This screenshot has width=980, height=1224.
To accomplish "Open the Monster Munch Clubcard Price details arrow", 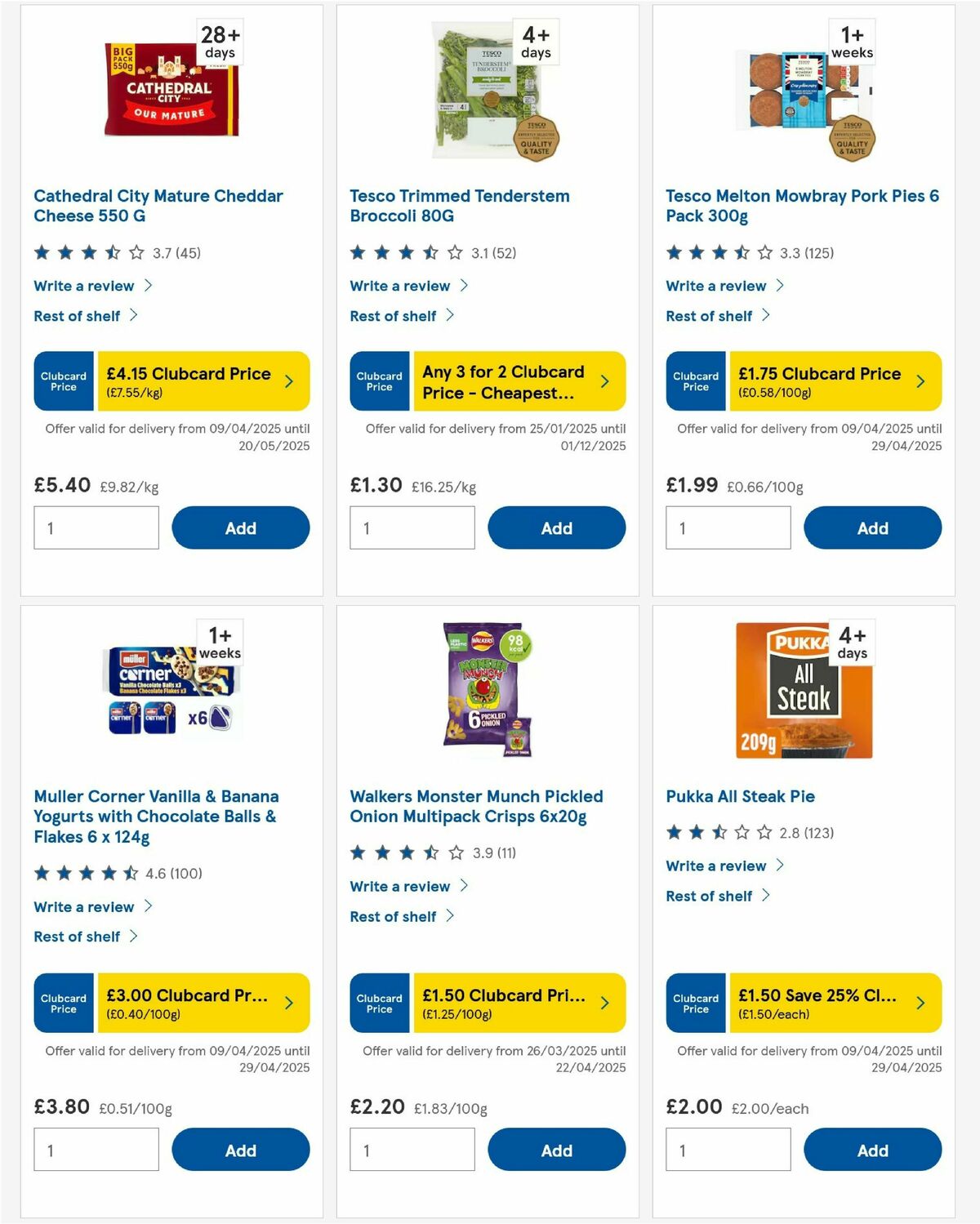I will [x=604, y=1003].
